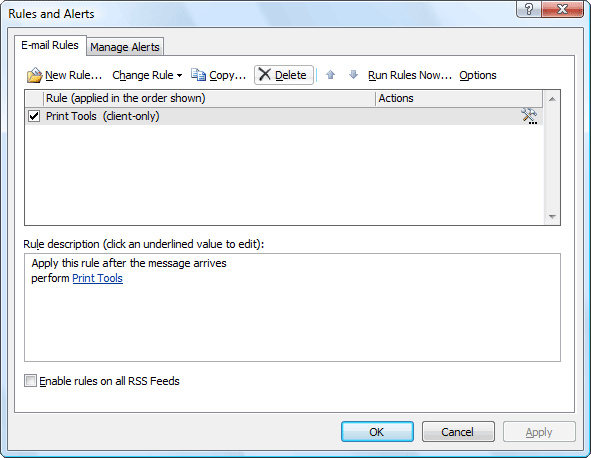
Task: Enable rules on all RSS Feeds
Action: click(x=30, y=381)
